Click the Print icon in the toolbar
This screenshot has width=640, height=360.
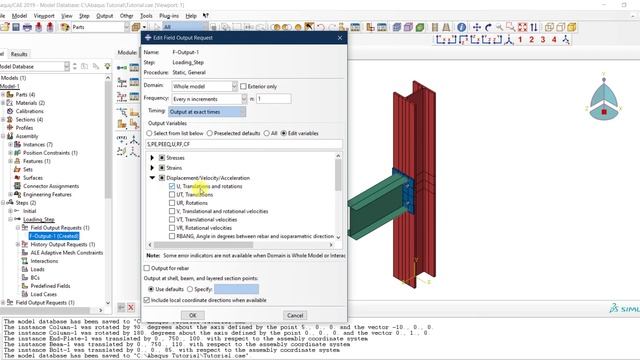click(27, 27)
